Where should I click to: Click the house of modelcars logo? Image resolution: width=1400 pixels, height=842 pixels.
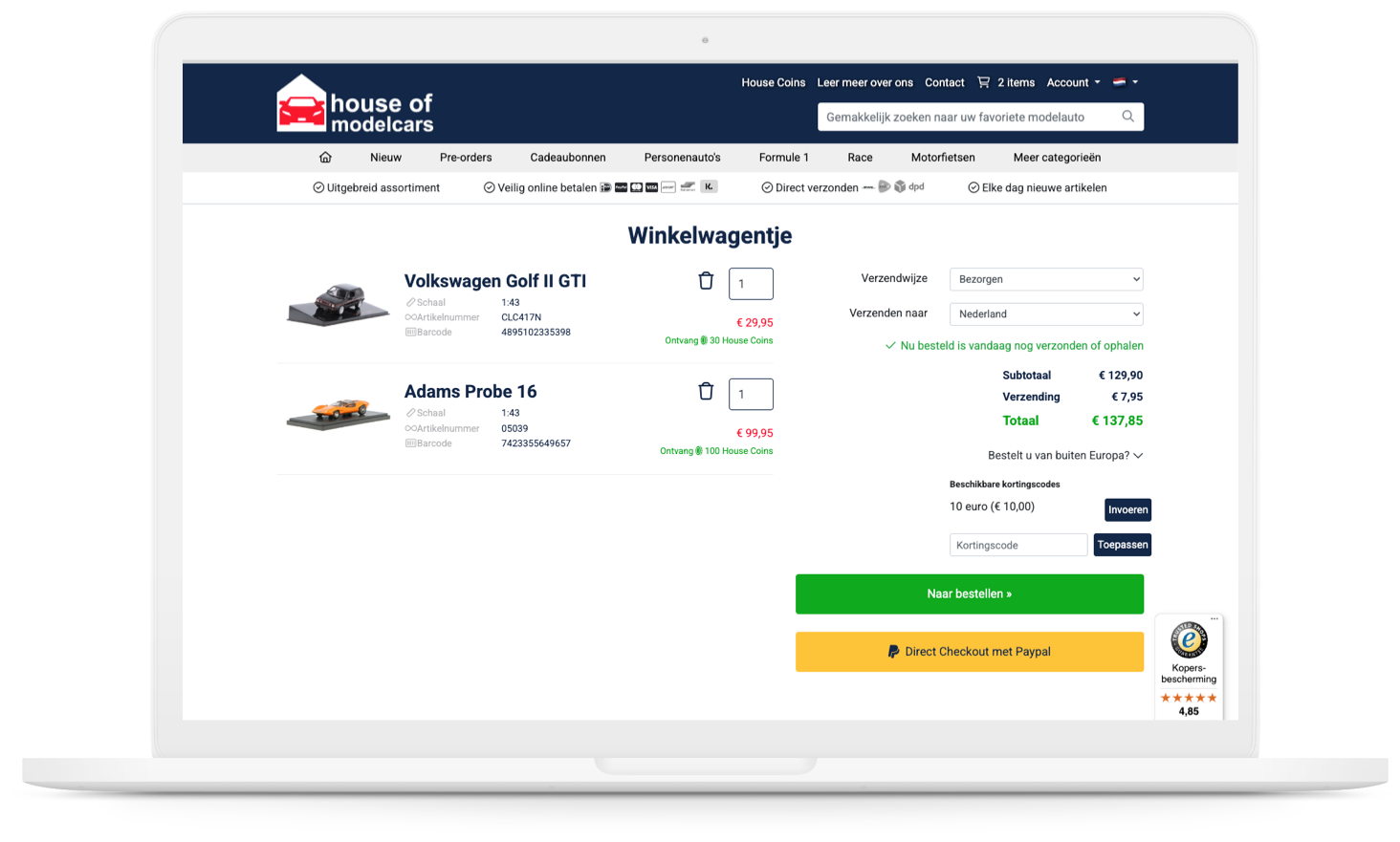coord(354,103)
